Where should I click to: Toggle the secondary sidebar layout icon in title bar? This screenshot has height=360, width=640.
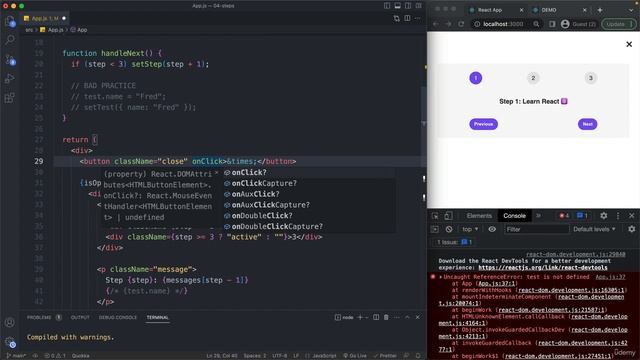coord(408,6)
